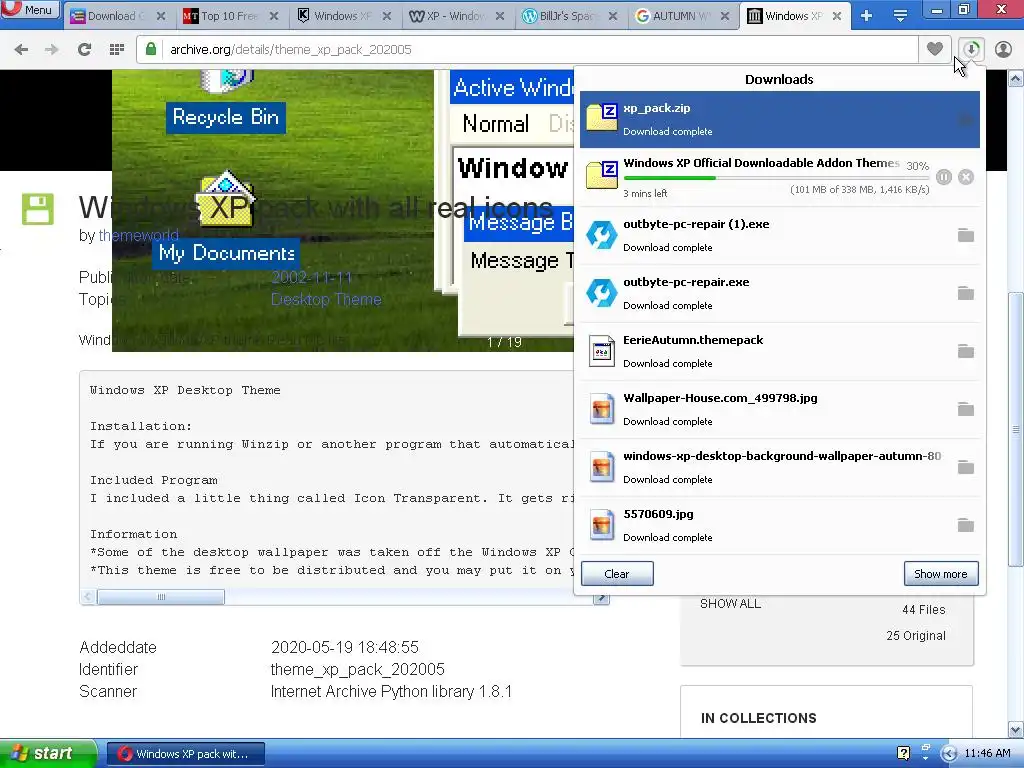This screenshot has height=768, width=1024.
Task: Open the Desktop Theme topic link
Action: (326, 300)
